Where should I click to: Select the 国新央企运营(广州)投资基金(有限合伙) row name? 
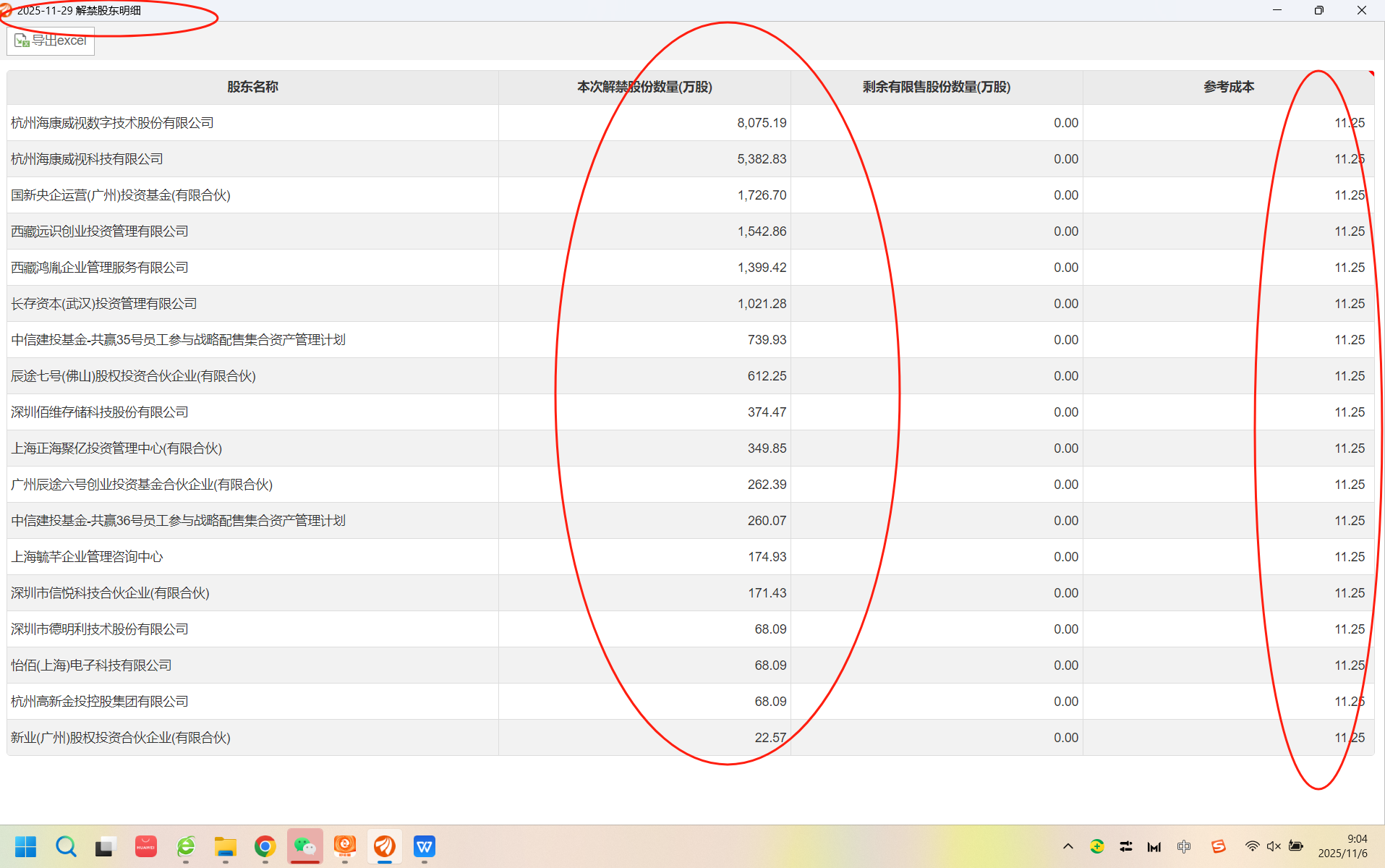121,195
